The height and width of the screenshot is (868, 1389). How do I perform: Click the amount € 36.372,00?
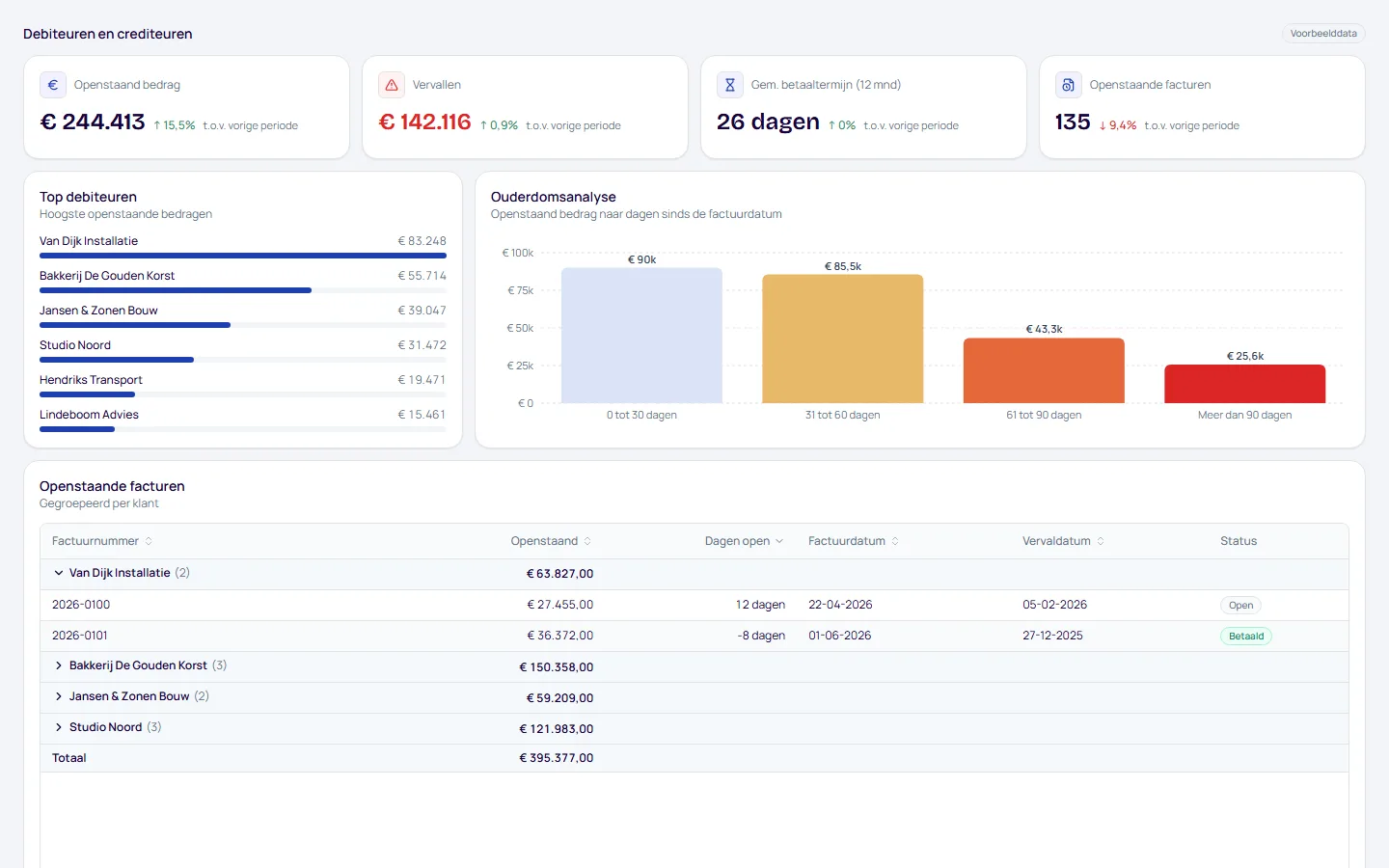[560, 636]
